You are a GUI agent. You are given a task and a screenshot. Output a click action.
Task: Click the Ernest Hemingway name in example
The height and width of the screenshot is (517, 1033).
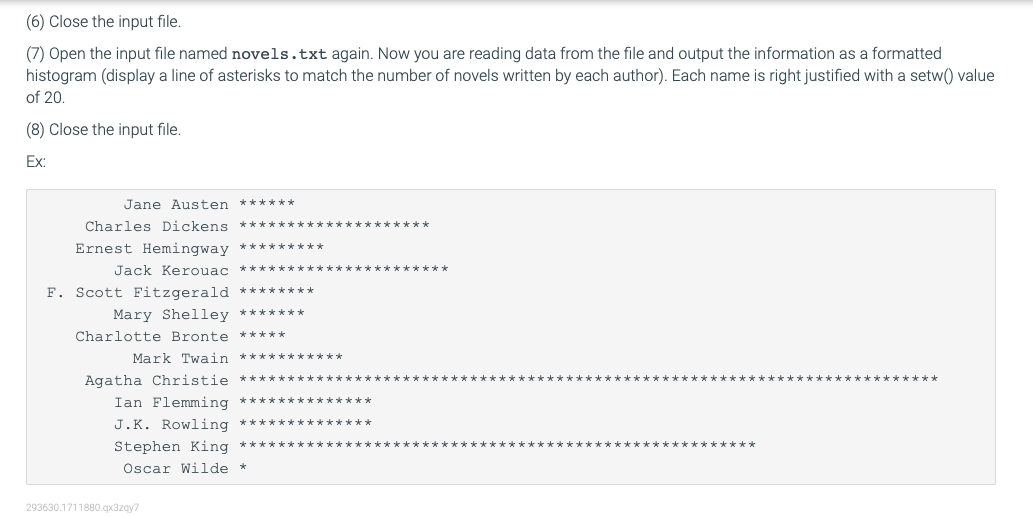click(152, 249)
